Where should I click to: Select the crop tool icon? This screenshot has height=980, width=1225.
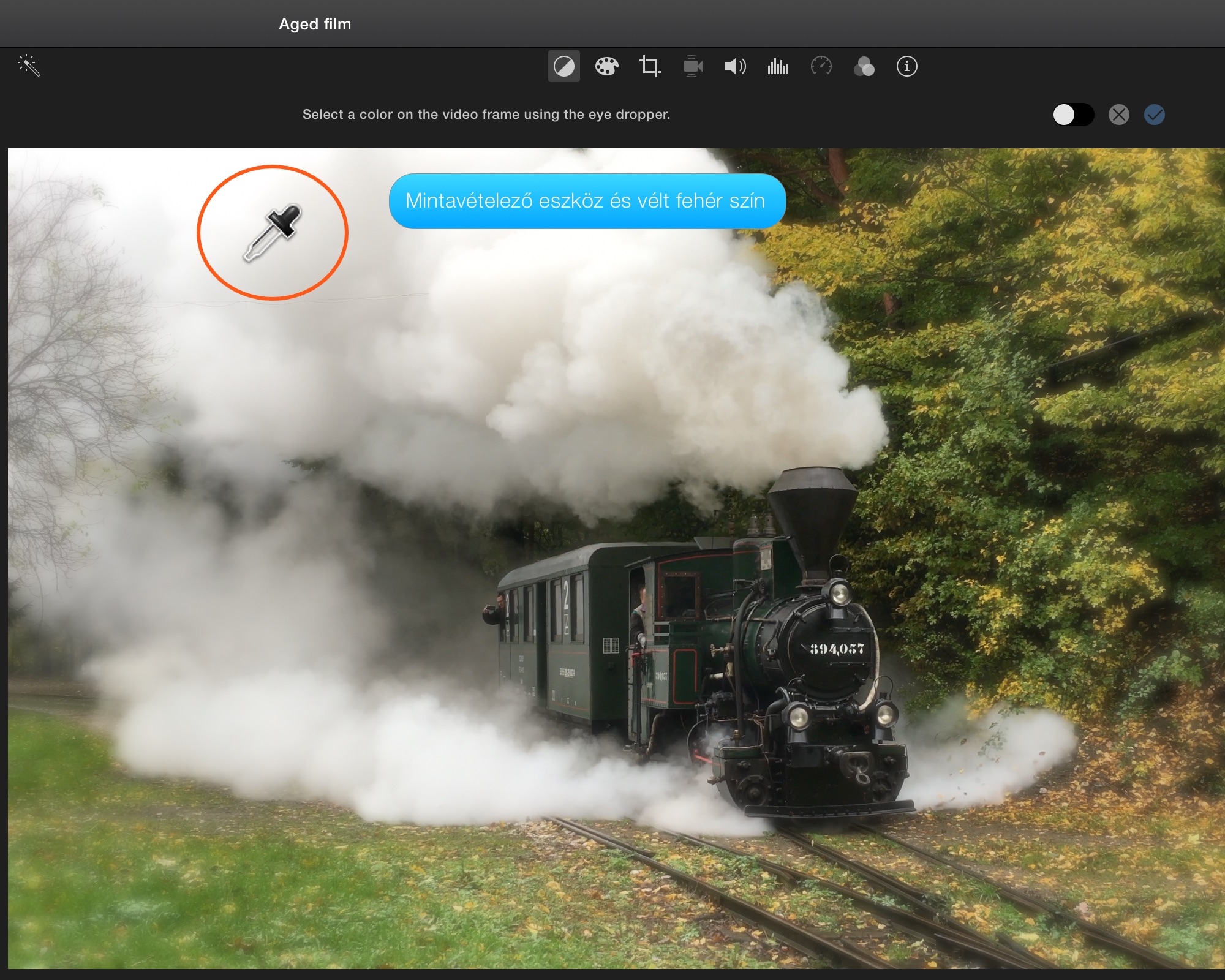[650, 66]
